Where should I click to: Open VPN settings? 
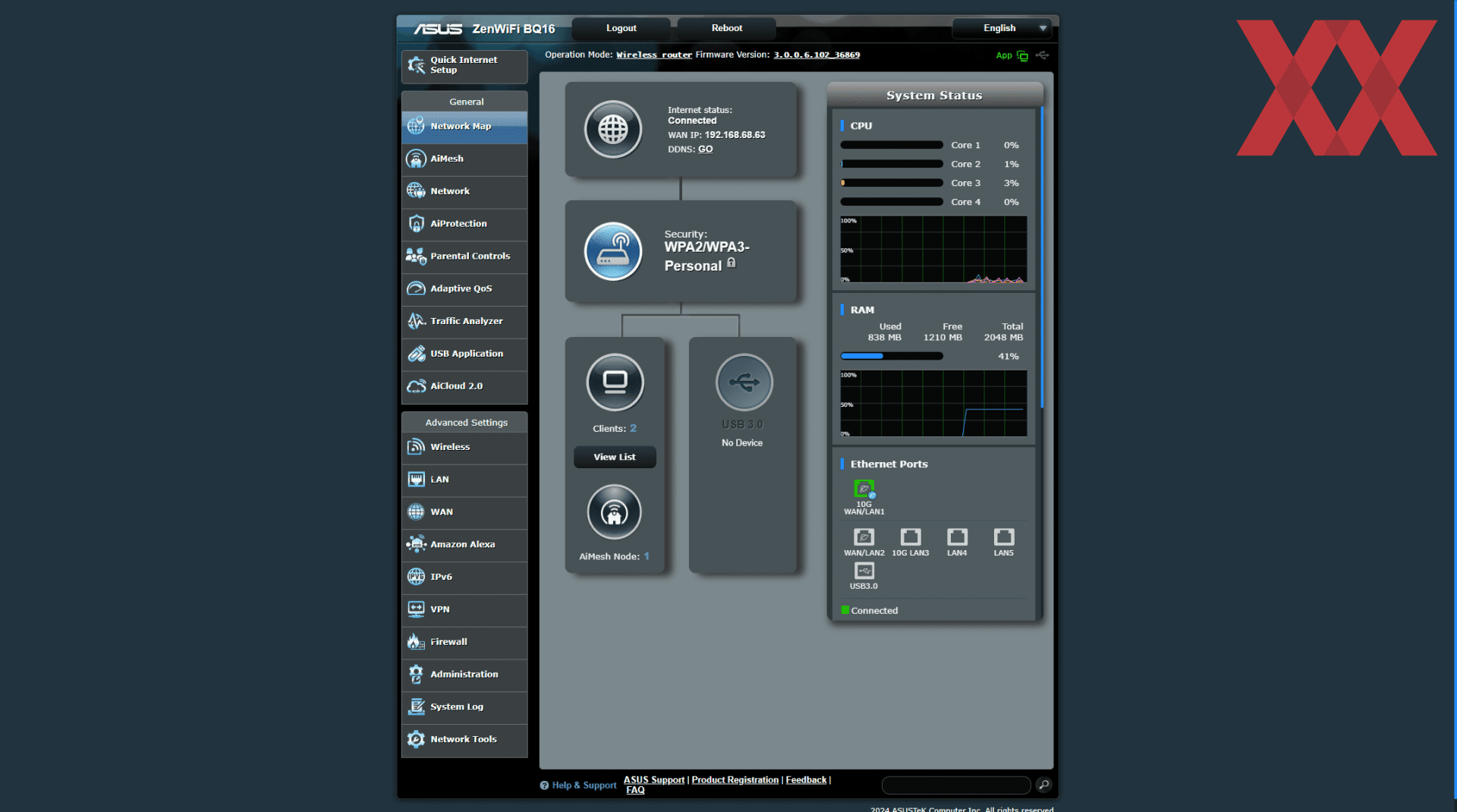(x=464, y=609)
